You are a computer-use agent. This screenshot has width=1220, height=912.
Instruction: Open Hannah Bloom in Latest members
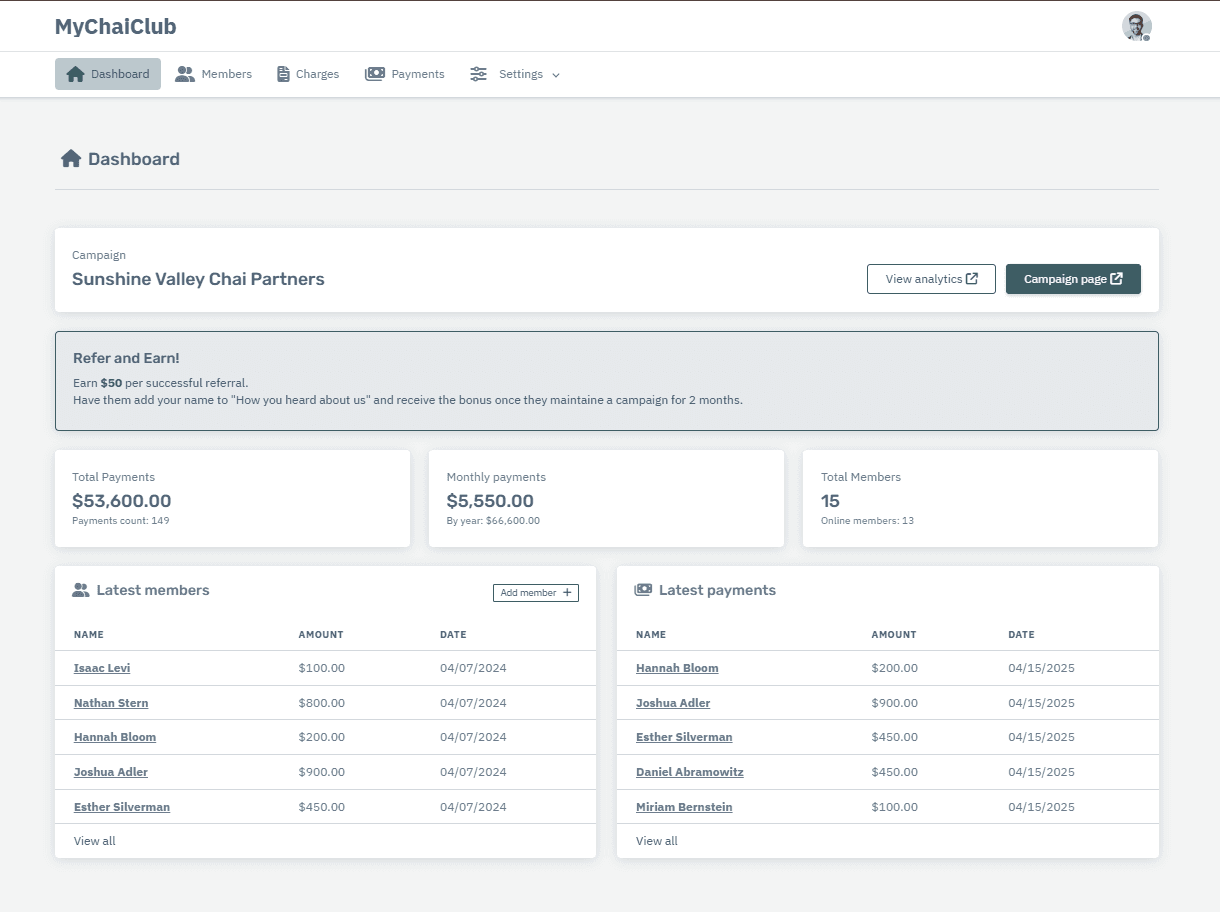pyautogui.click(x=115, y=737)
